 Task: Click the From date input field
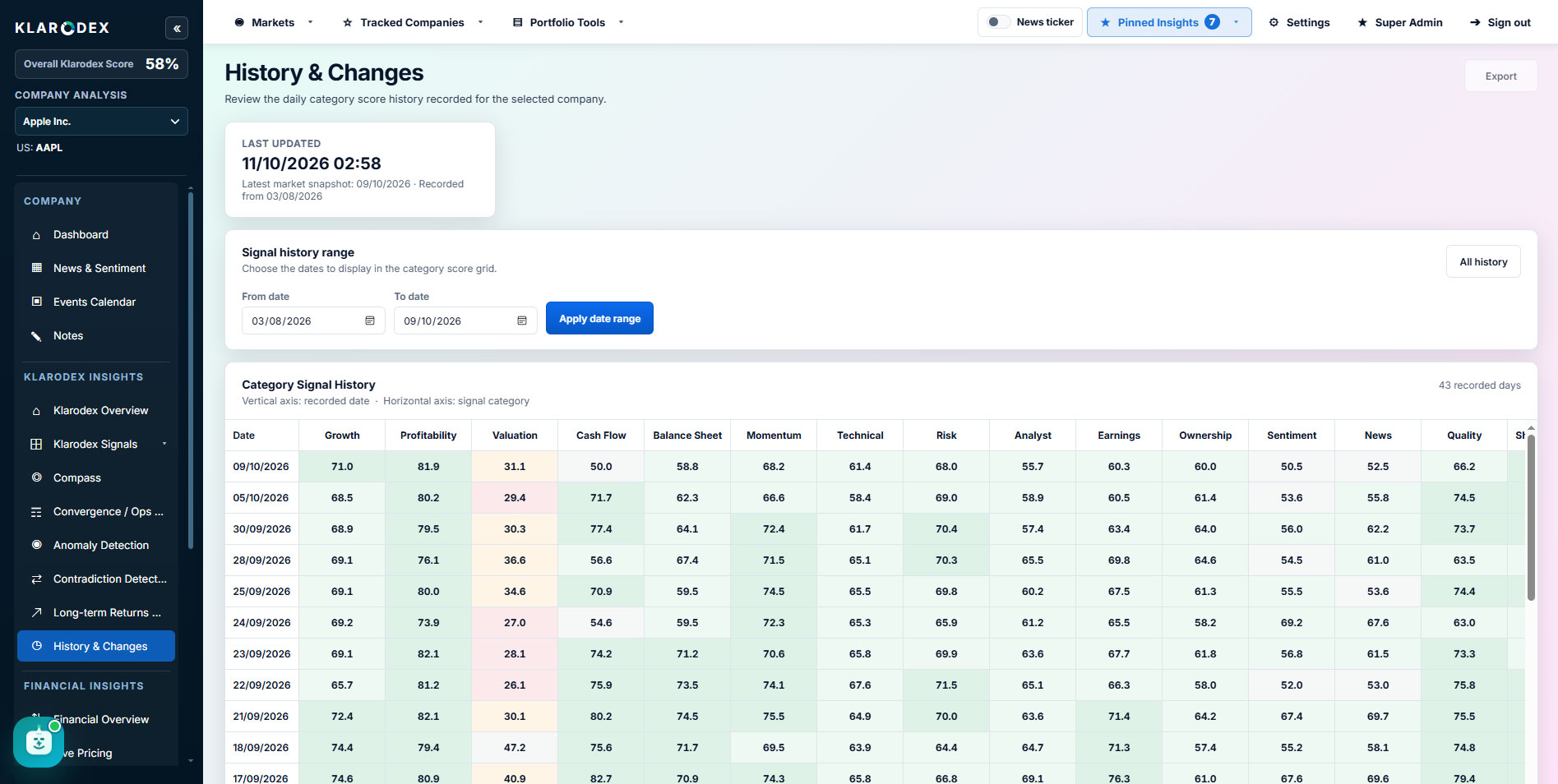(x=313, y=321)
